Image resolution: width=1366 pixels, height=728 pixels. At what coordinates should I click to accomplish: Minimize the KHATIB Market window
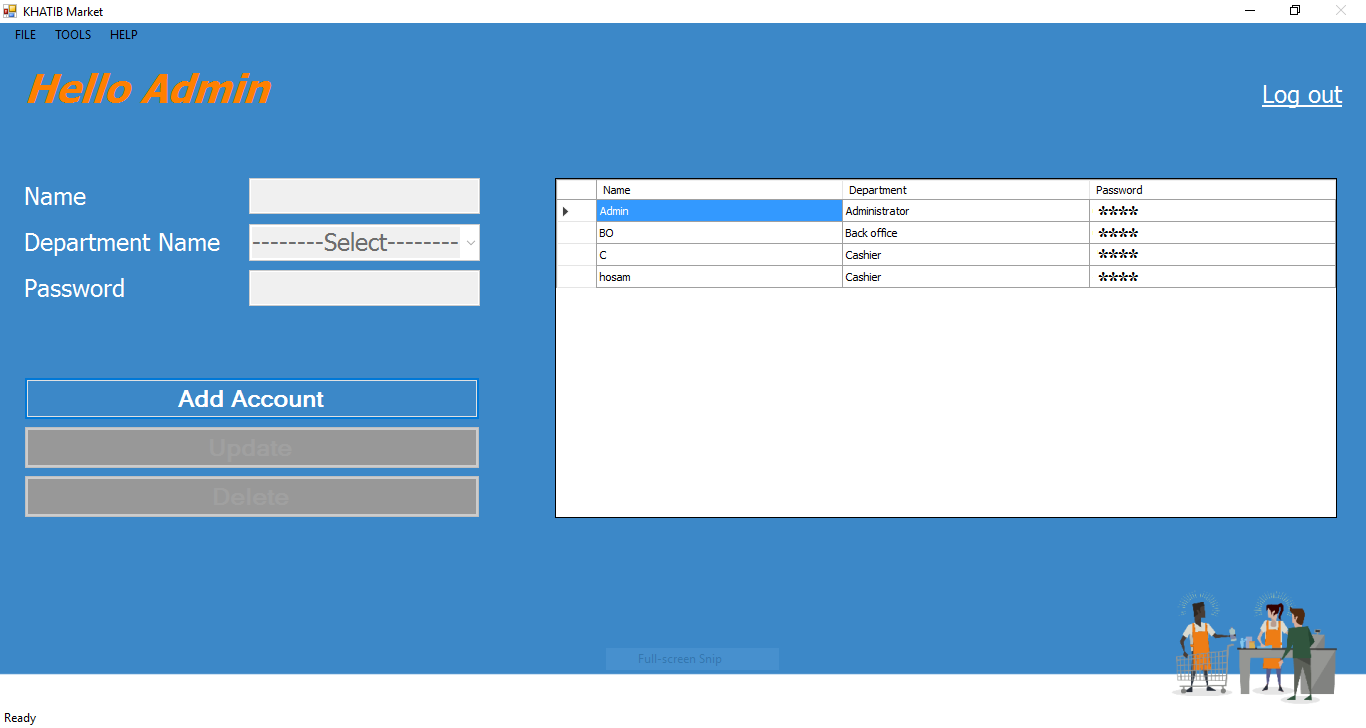[x=1250, y=11]
